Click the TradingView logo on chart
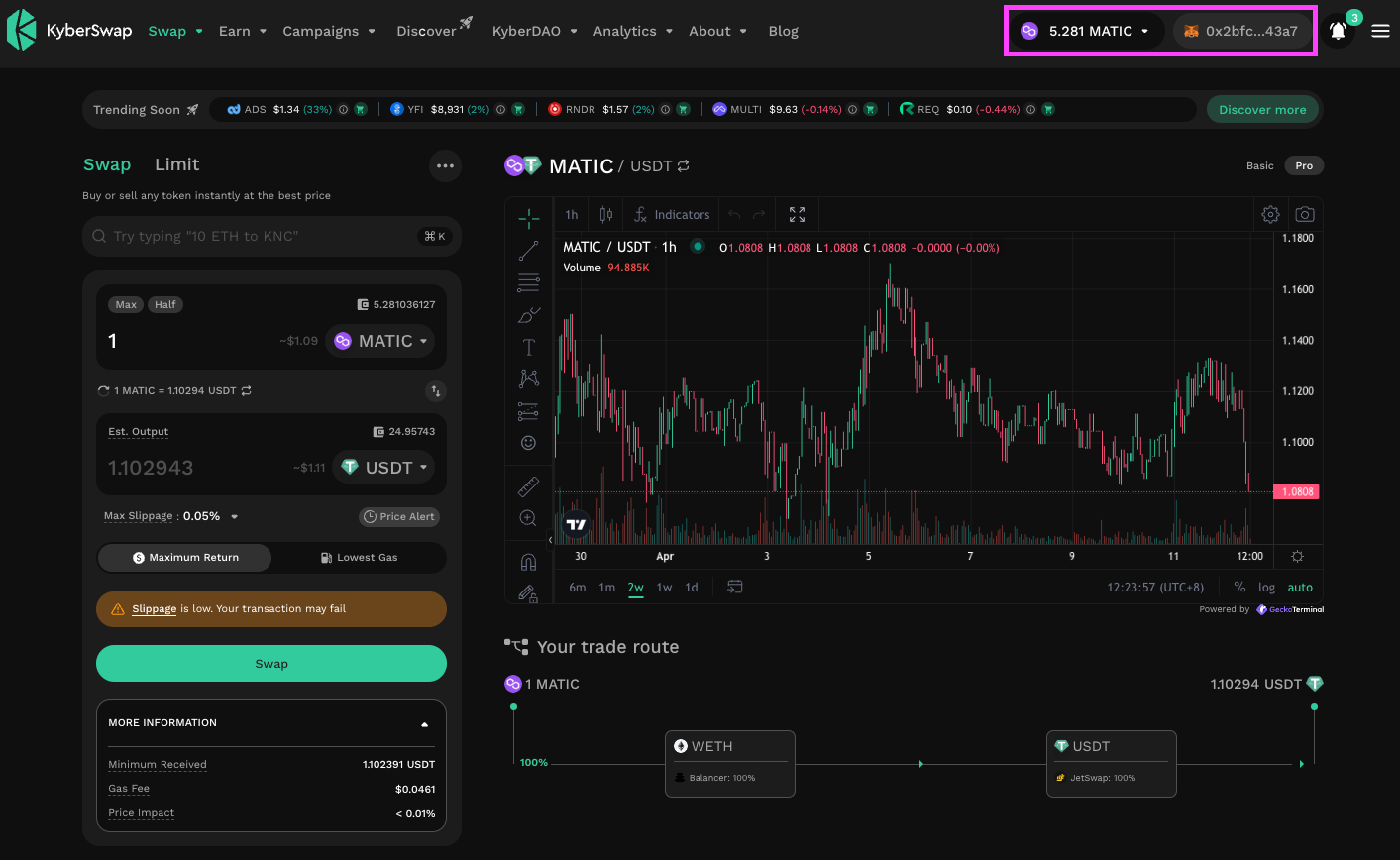Image resolution: width=1400 pixels, height=860 pixels. click(576, 524)
